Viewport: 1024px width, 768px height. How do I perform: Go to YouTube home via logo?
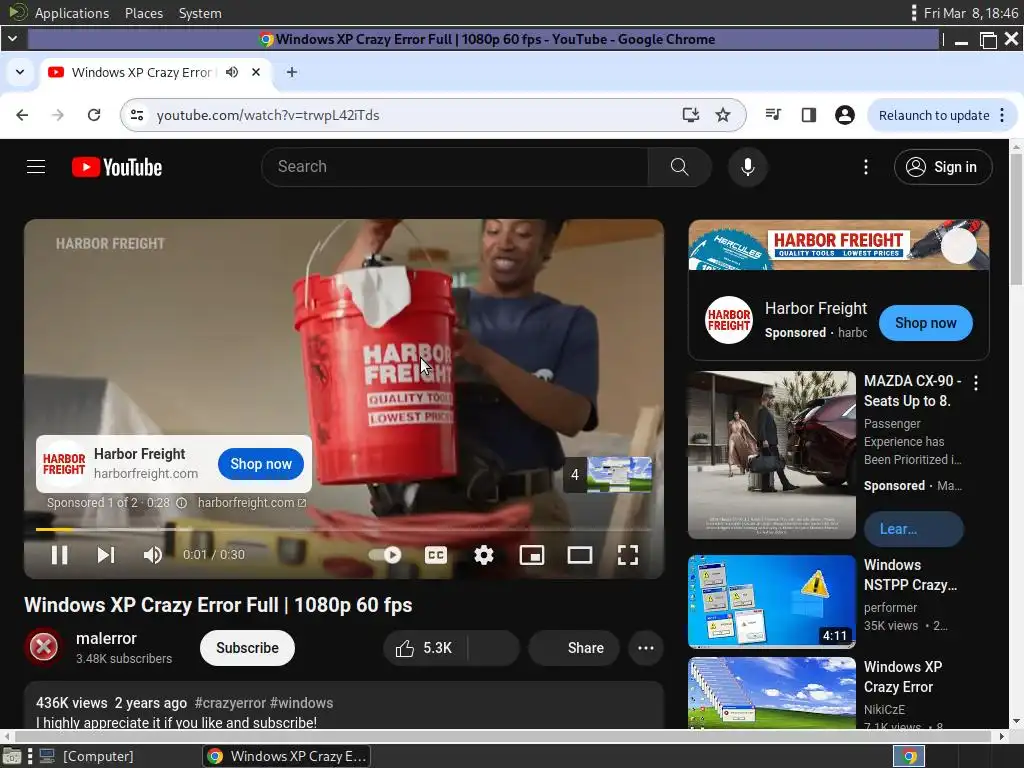click(117, 167)
